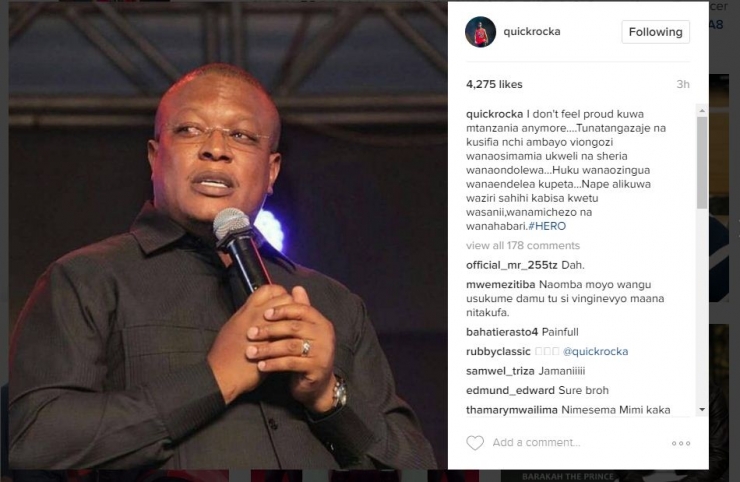
Task: Like the post with the heart icon
Action: 475,443
